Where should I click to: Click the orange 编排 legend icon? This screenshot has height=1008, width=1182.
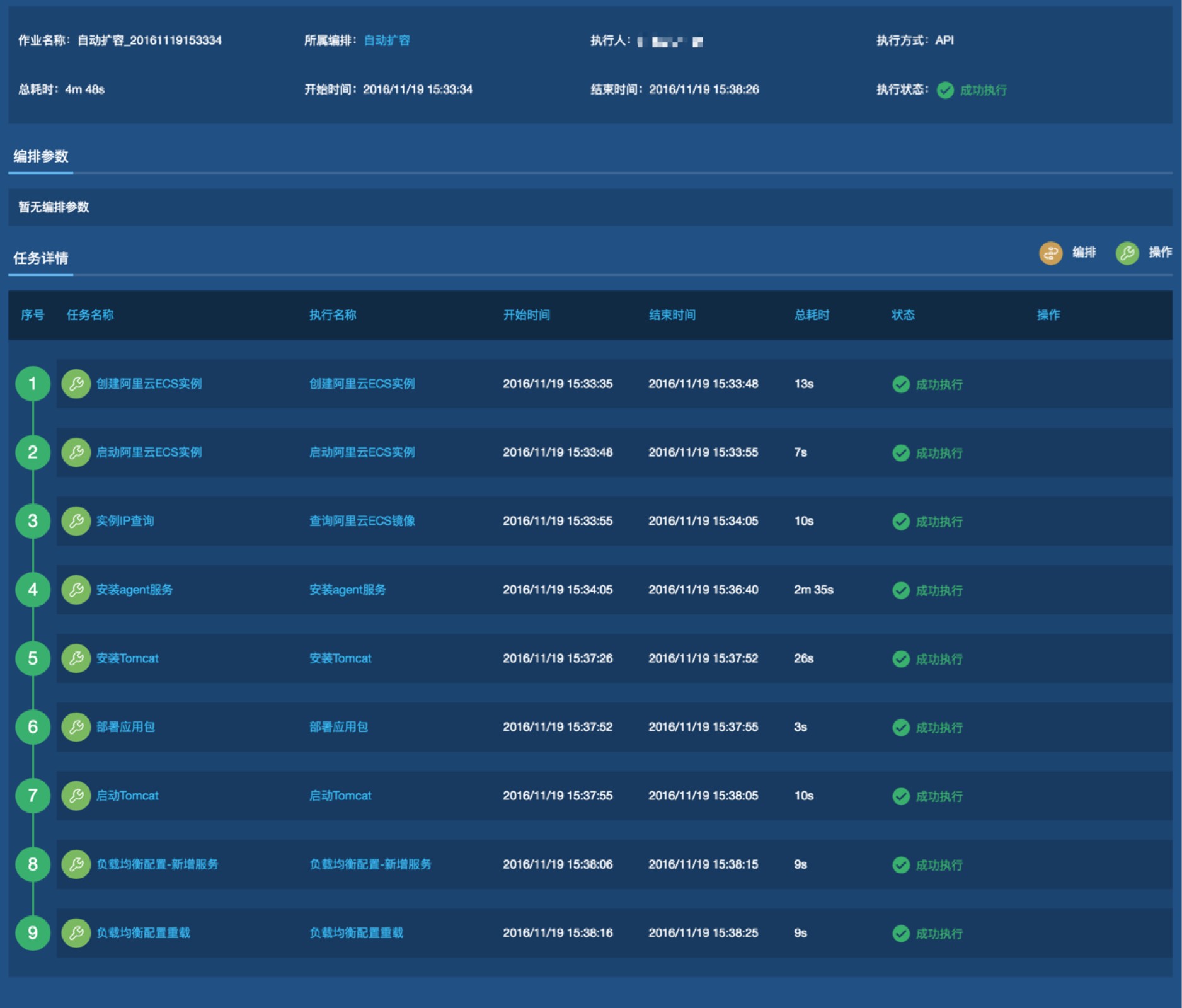1050,253
